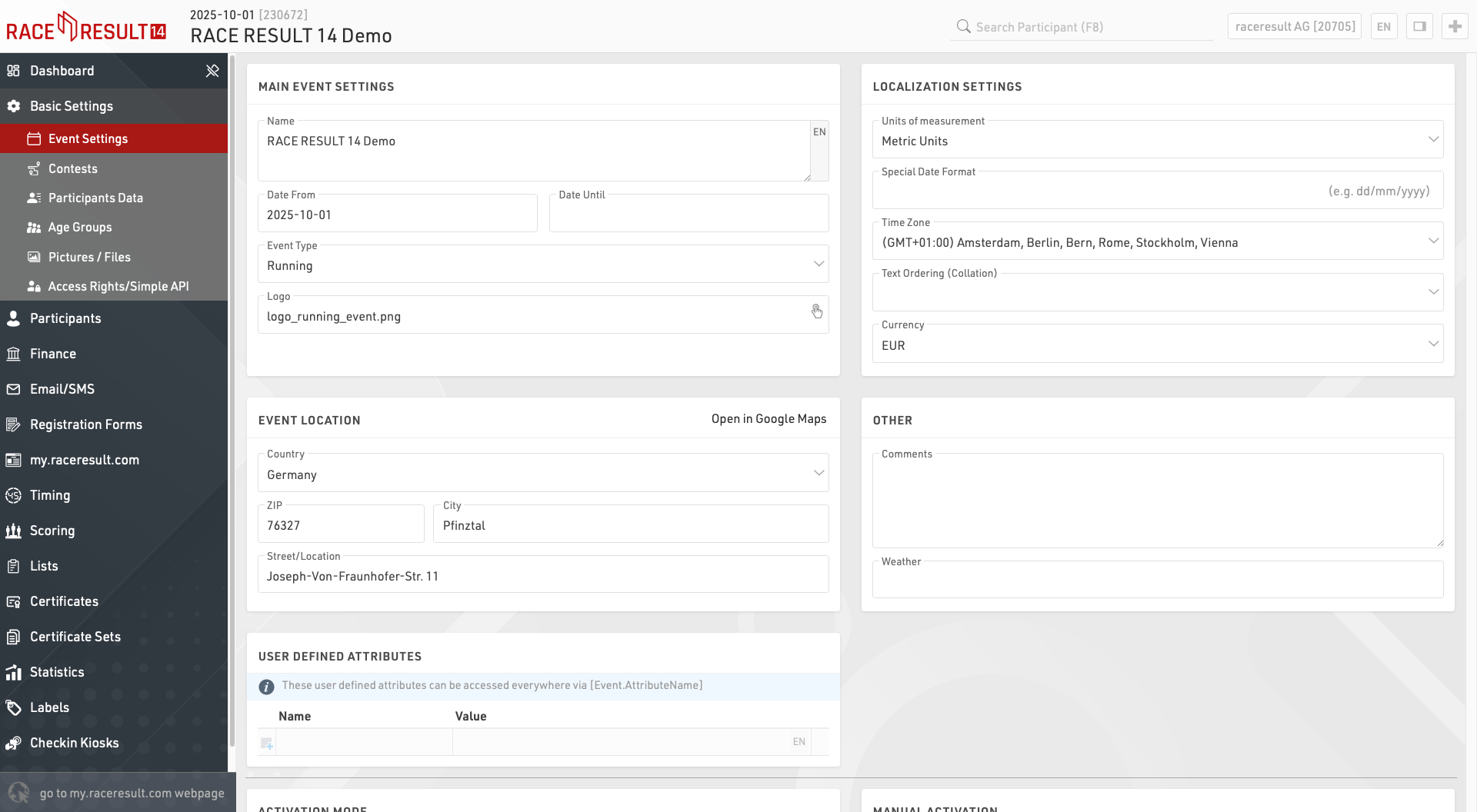This screenshot has width=1477, height=812.
Task: Click the EN language button in header
Action: coord(1384,26)
